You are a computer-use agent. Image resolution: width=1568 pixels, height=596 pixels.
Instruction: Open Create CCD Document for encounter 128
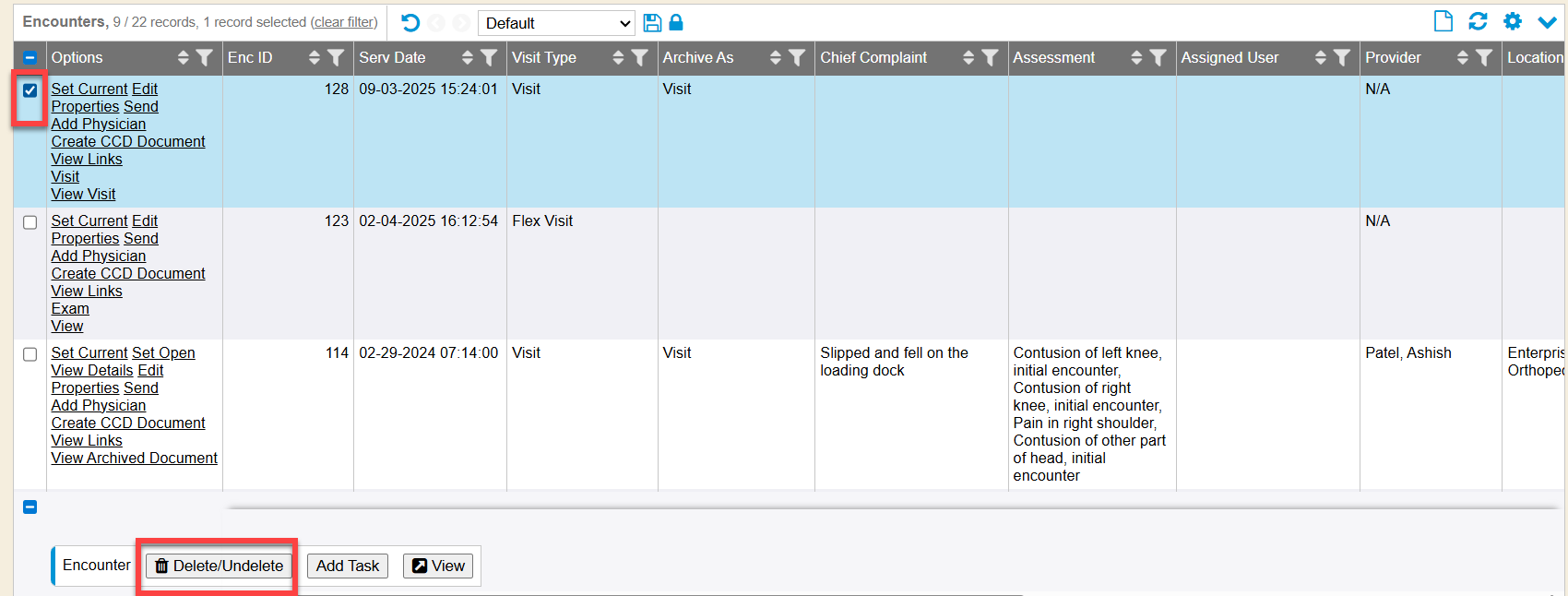pos(128,141)
